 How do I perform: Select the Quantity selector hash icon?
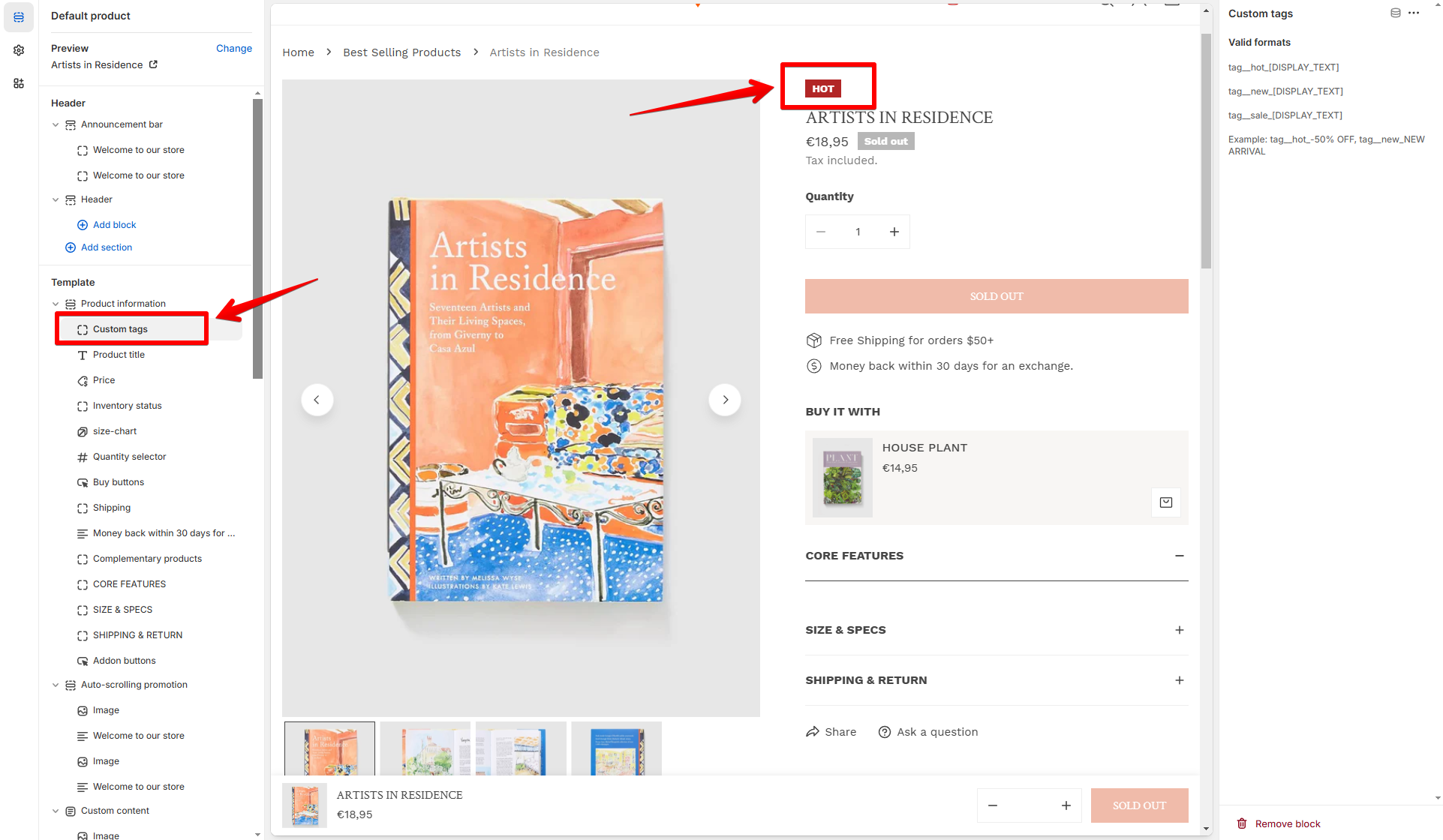[83, 457]
